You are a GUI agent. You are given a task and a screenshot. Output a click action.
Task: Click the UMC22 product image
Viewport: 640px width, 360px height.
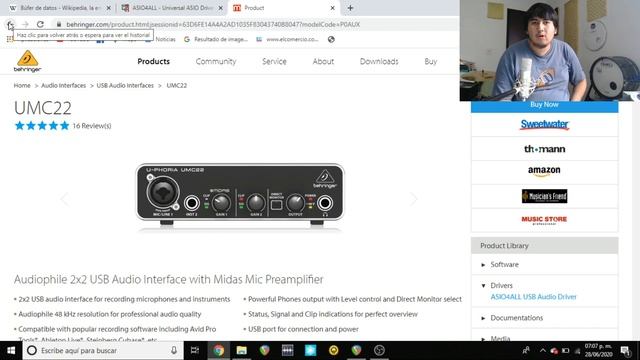tap(240, 195)
